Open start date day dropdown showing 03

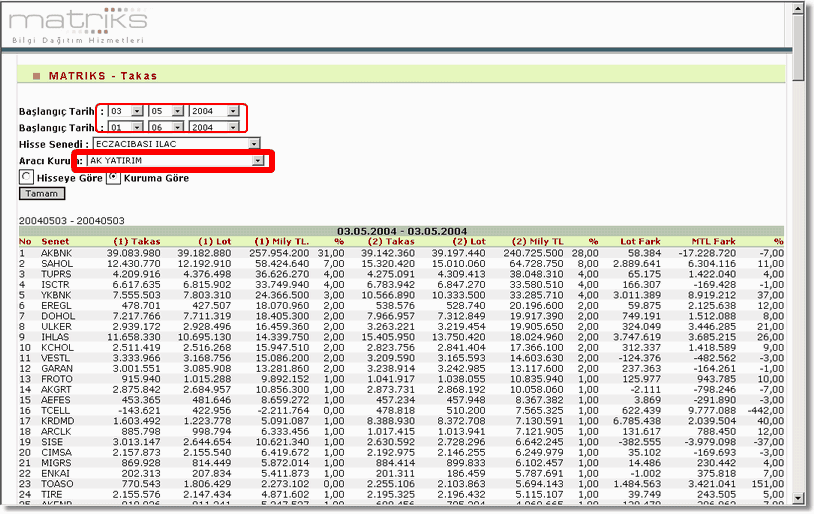click(126, 111)
